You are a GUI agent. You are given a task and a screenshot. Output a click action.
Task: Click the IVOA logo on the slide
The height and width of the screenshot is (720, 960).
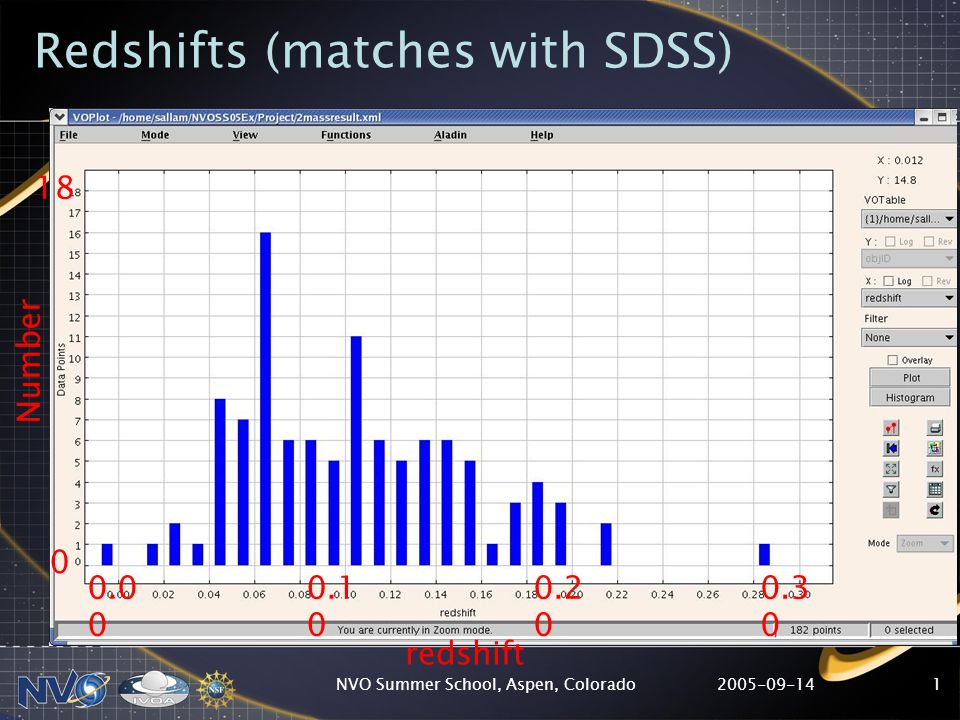pos(153,689)
